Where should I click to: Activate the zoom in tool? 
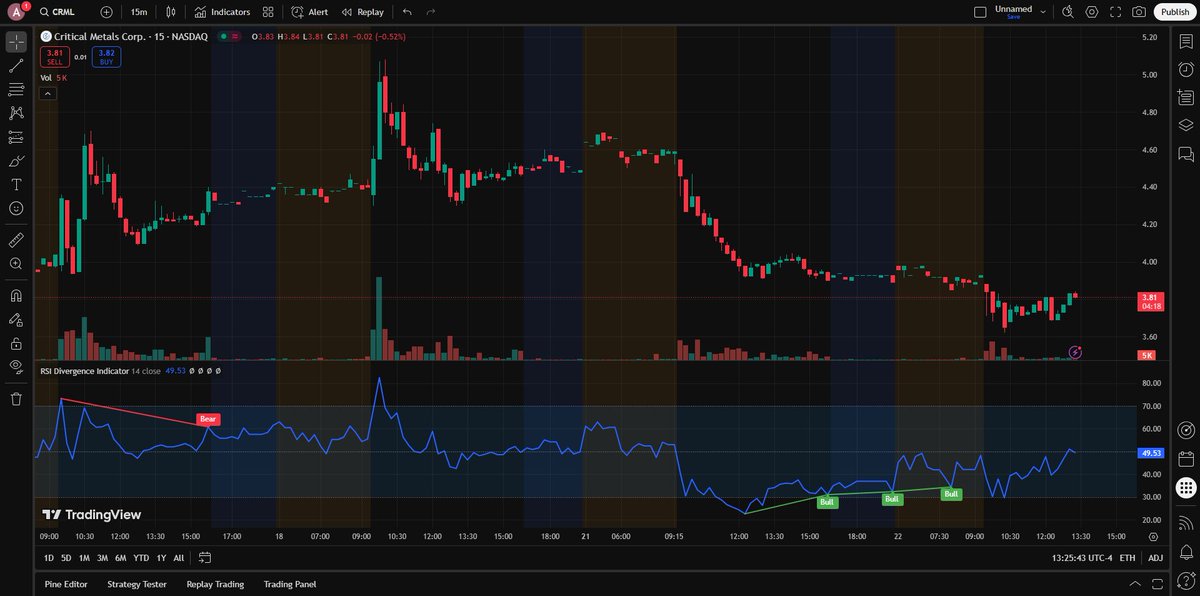[16, 264]
